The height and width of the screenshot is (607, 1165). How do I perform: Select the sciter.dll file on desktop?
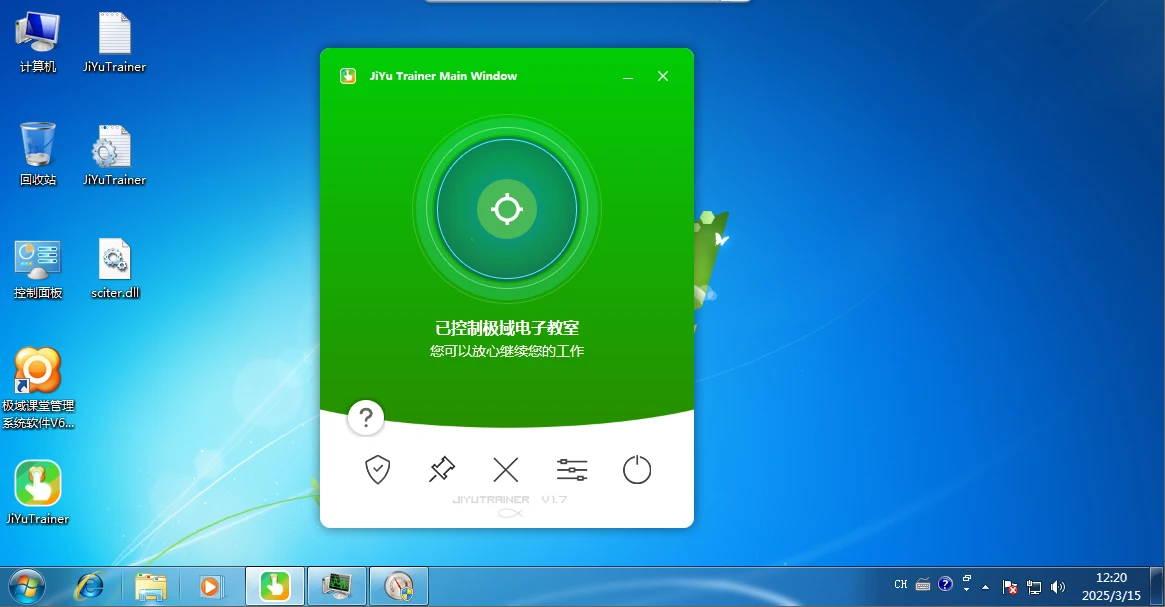click(114, 268)
